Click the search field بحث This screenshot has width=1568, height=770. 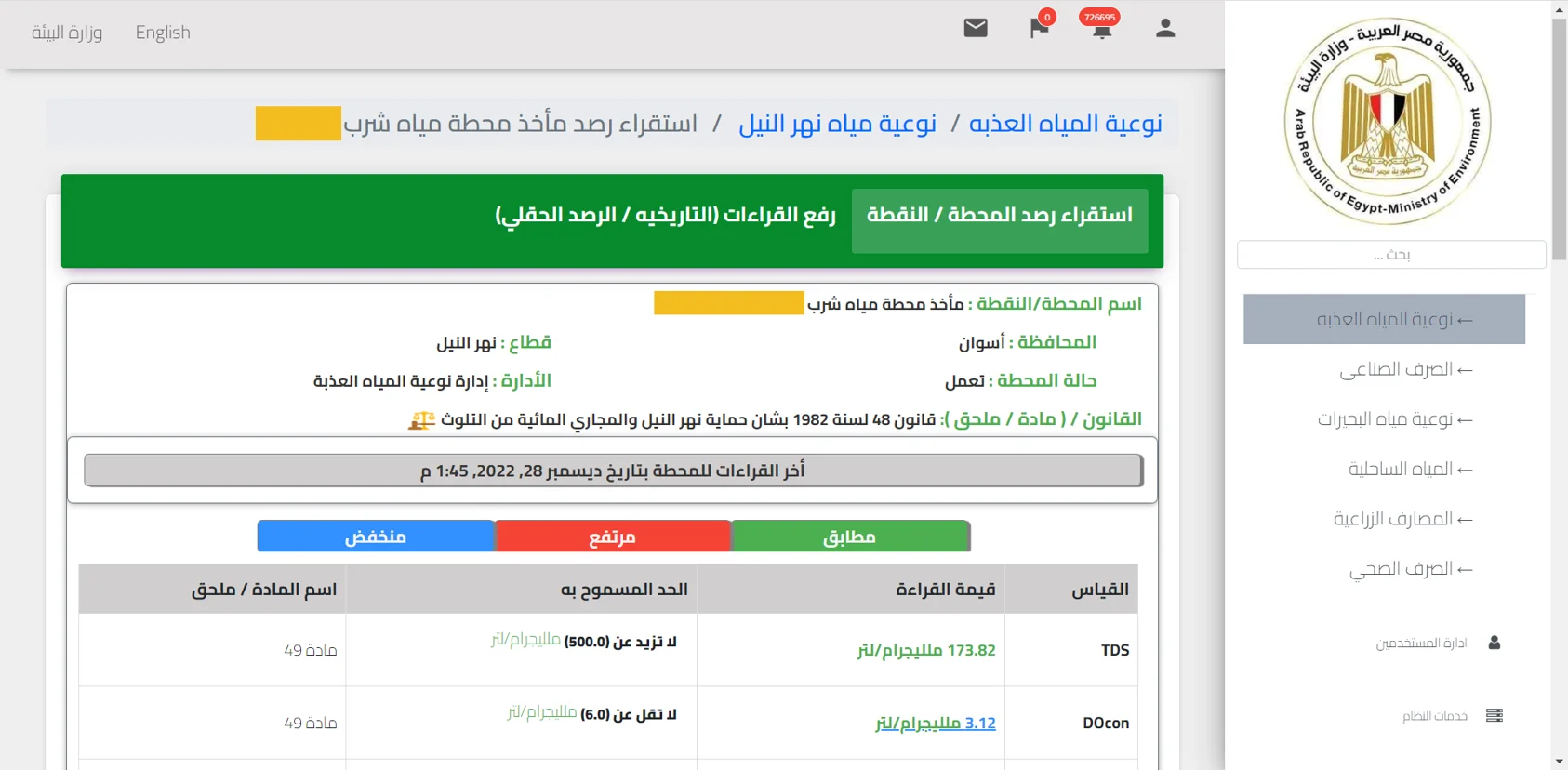pyautogui.click(x=1391, y=255)
